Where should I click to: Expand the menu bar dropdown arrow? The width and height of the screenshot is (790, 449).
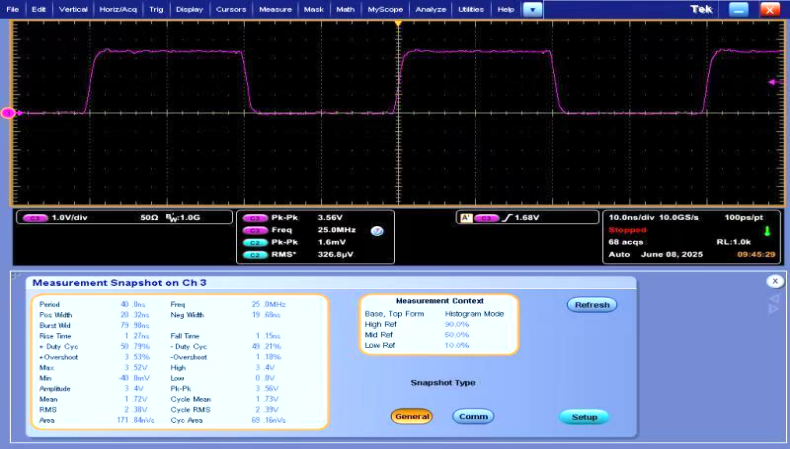coord(532,9)
